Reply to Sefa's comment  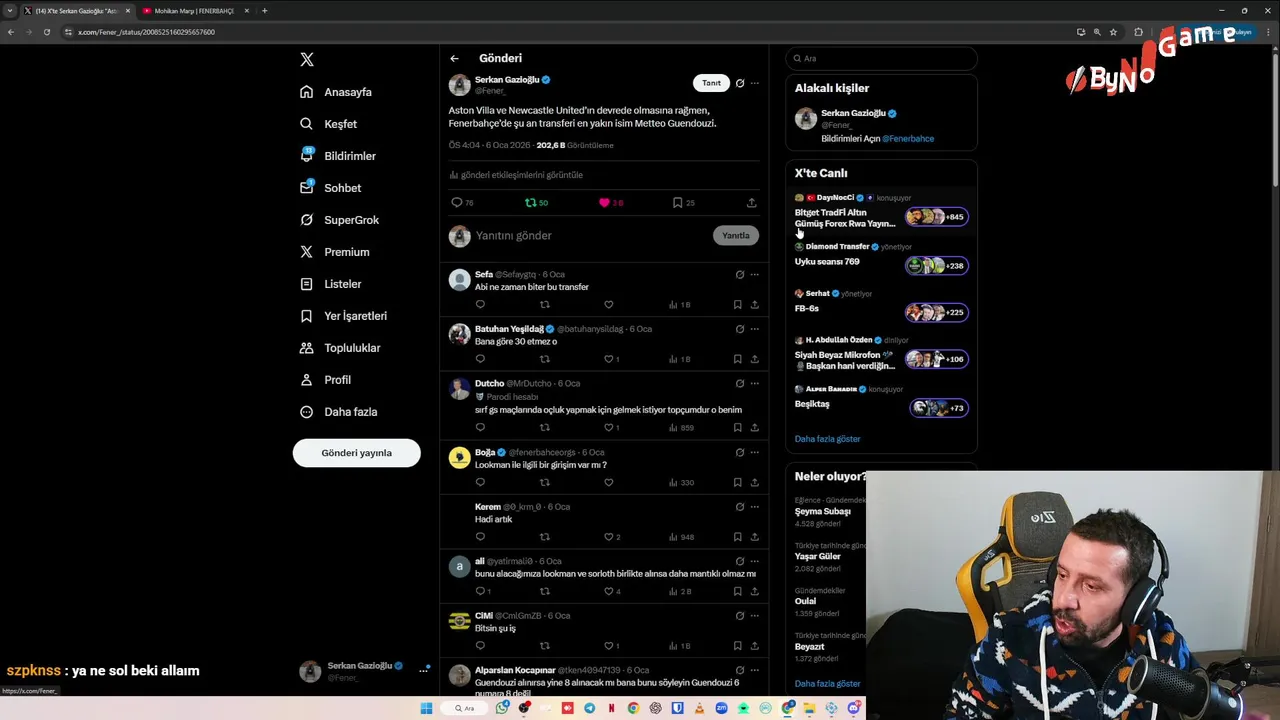pyautogui.click(x=480, y=305)
